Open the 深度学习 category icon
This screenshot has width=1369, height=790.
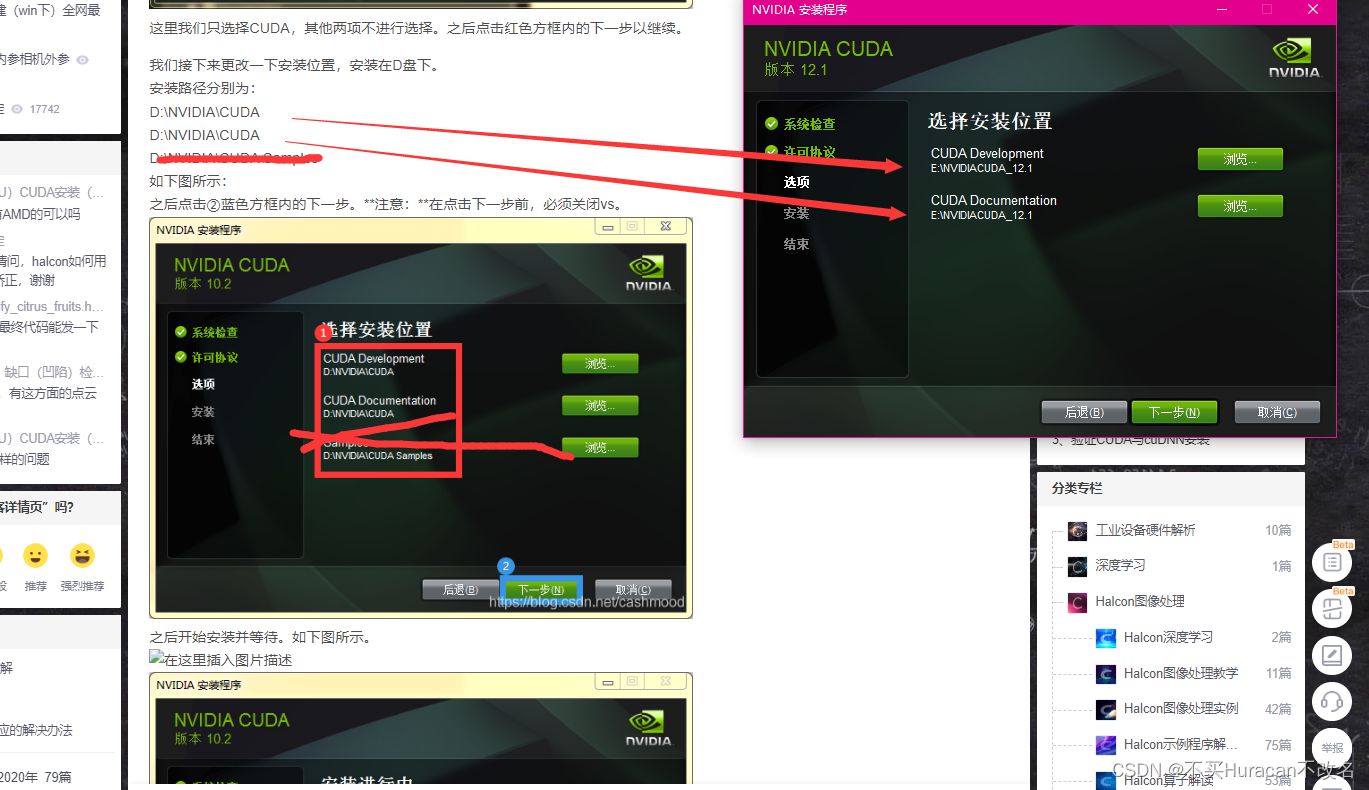pos(1077,566)
